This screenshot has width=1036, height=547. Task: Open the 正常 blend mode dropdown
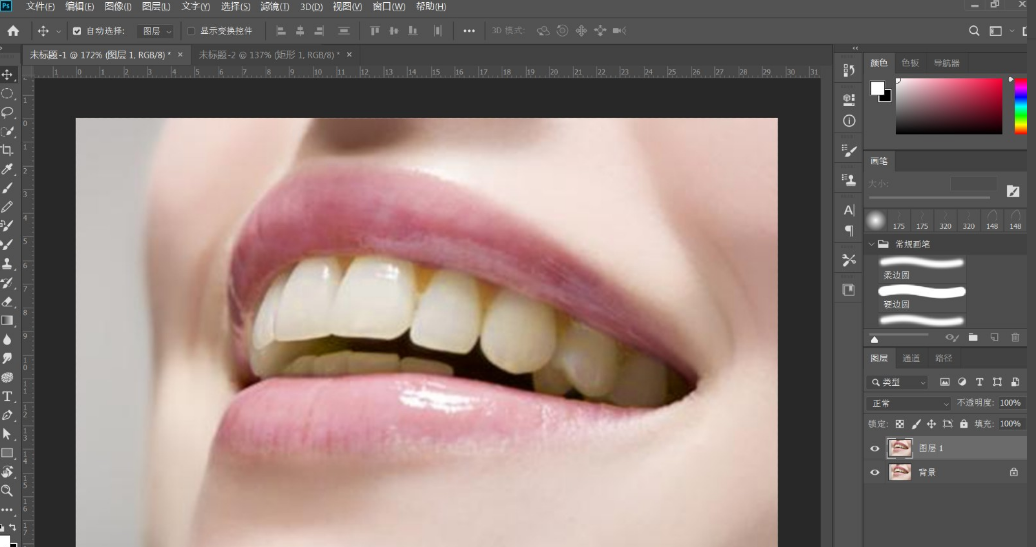(908, 403)
